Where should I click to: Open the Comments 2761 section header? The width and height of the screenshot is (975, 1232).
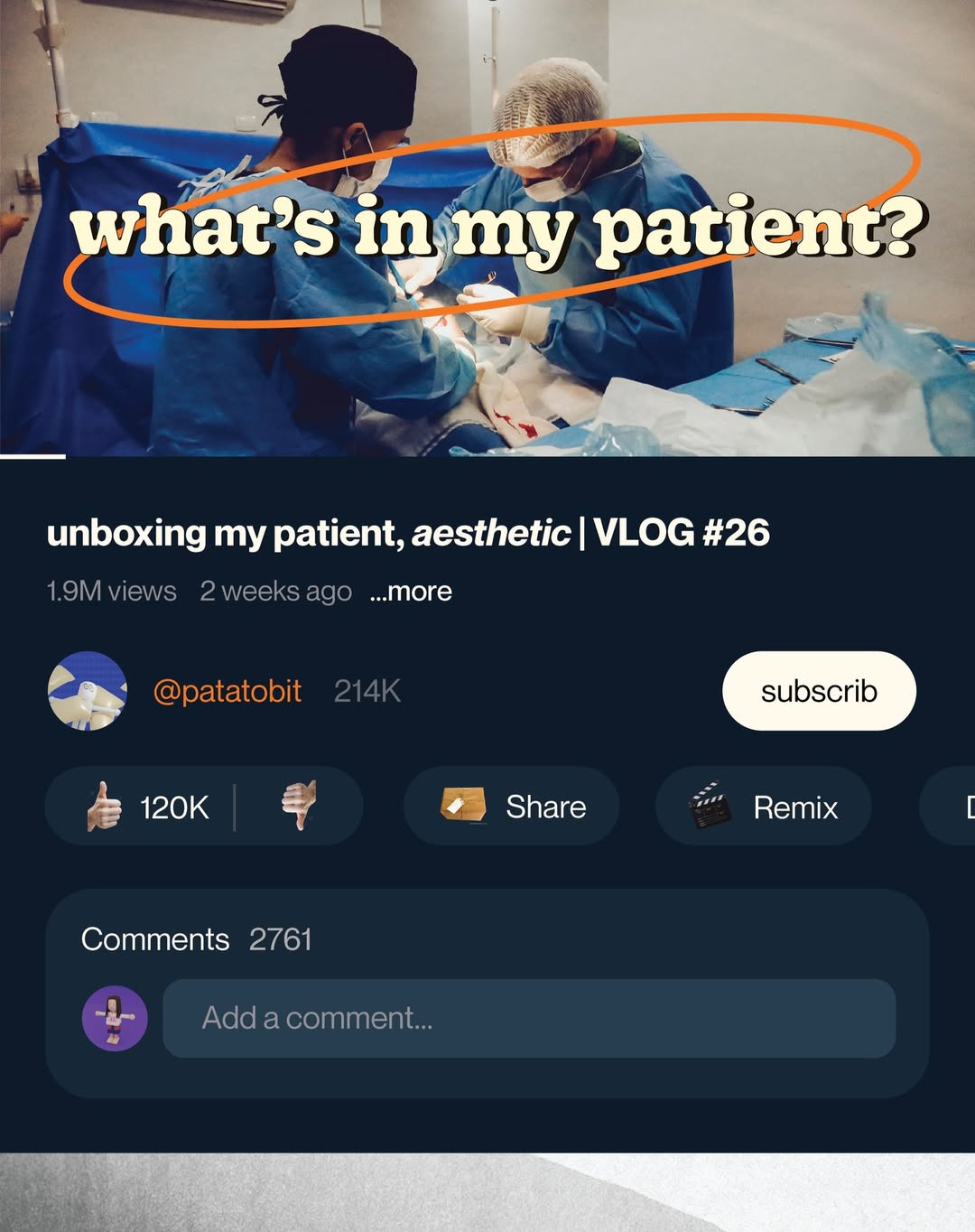(196, 939)
